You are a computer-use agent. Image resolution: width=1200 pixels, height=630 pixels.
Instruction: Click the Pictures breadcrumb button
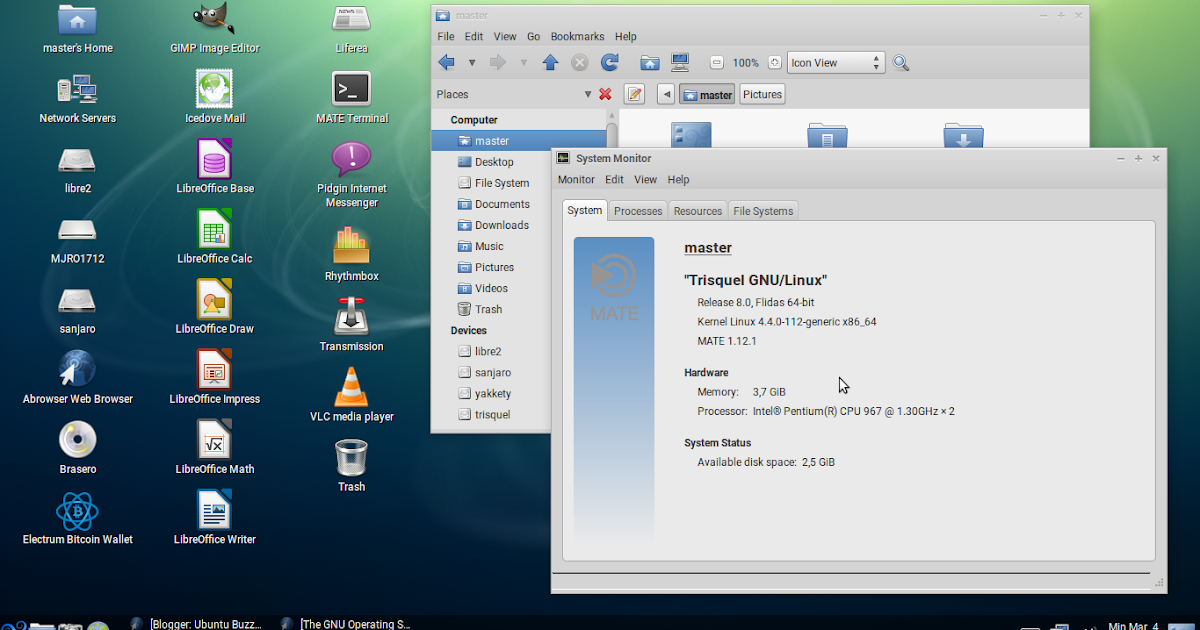point(762,93)
